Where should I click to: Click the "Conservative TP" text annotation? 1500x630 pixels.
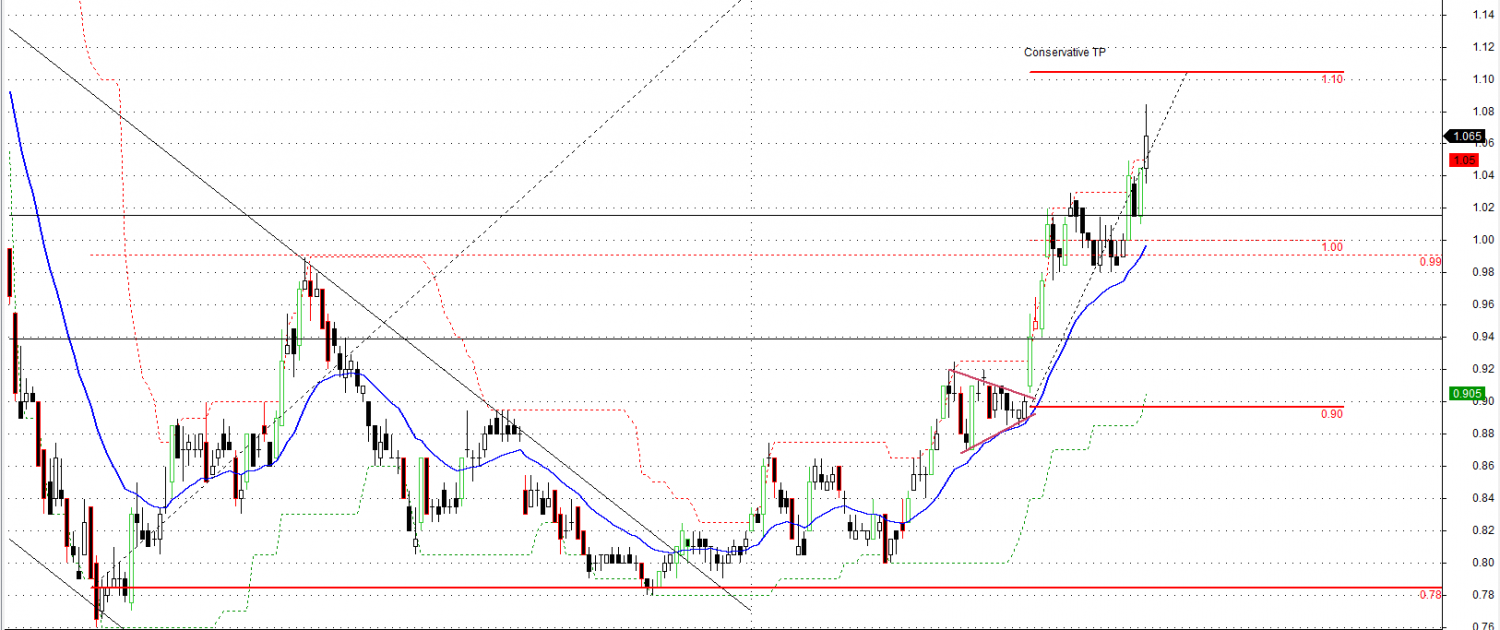1064,53
